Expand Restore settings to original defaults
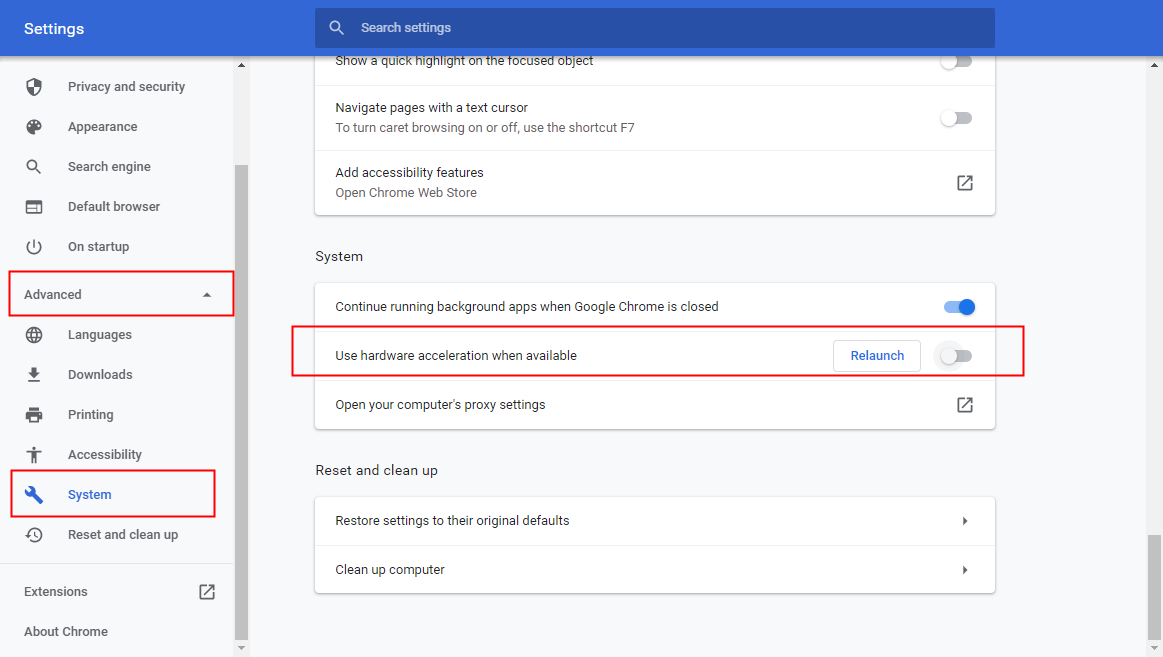The image size is (1163, 657). pos(964,521)
